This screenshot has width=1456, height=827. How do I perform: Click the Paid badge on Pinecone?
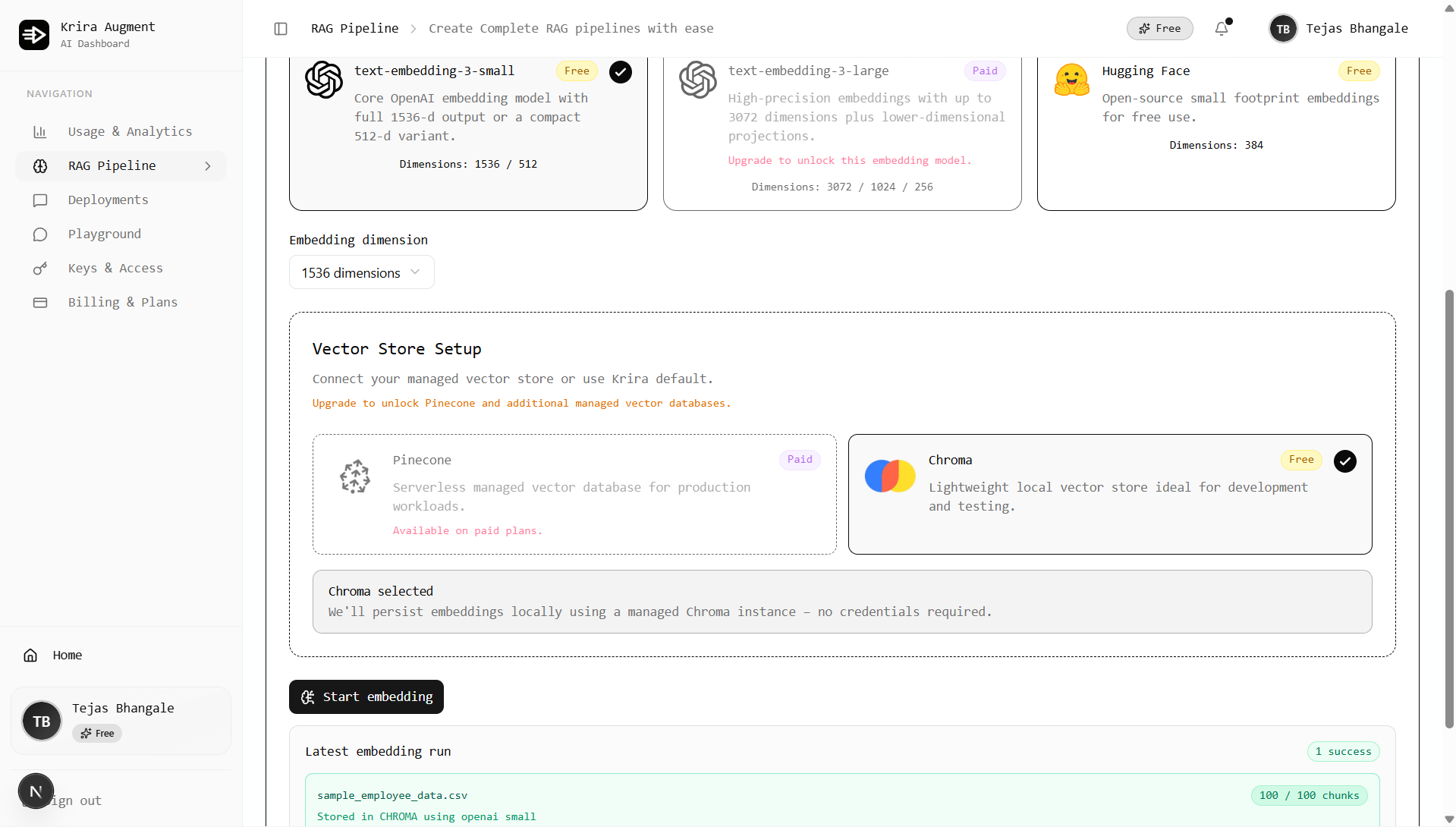click(800, 460)
